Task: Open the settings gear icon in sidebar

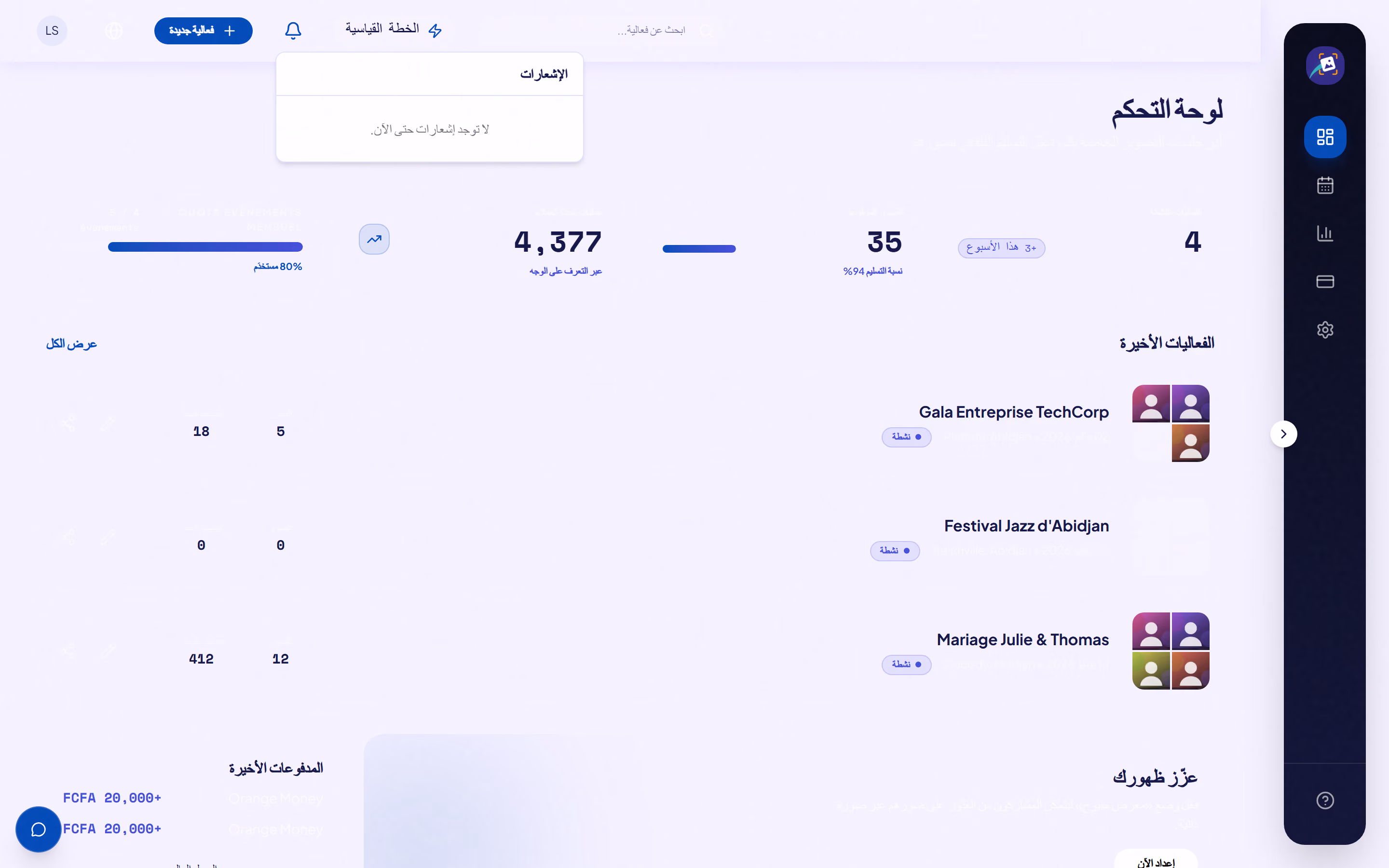Action: pos(1325,329)
